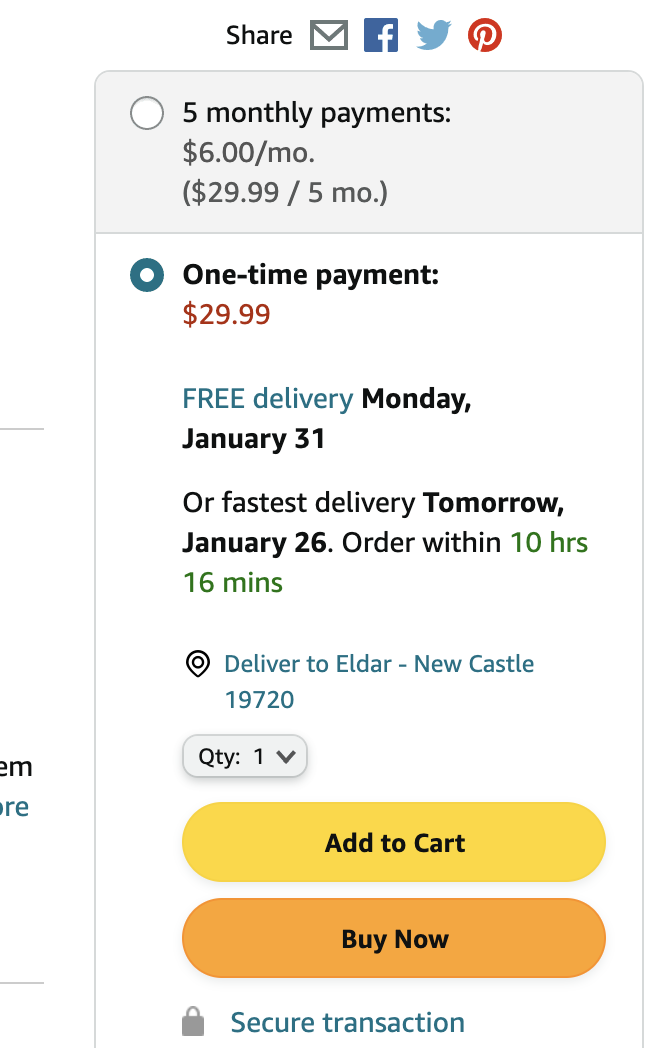Select the 5 monthly payments radio button
Viewport: 672px width, 1048px height.
coord(147,114)
